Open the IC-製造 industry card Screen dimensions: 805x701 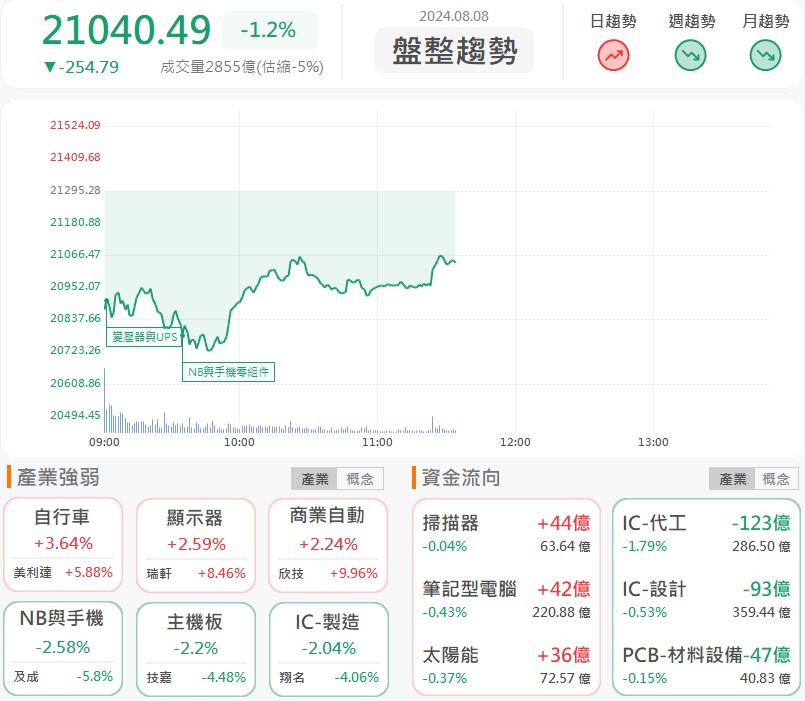[328, 649]
